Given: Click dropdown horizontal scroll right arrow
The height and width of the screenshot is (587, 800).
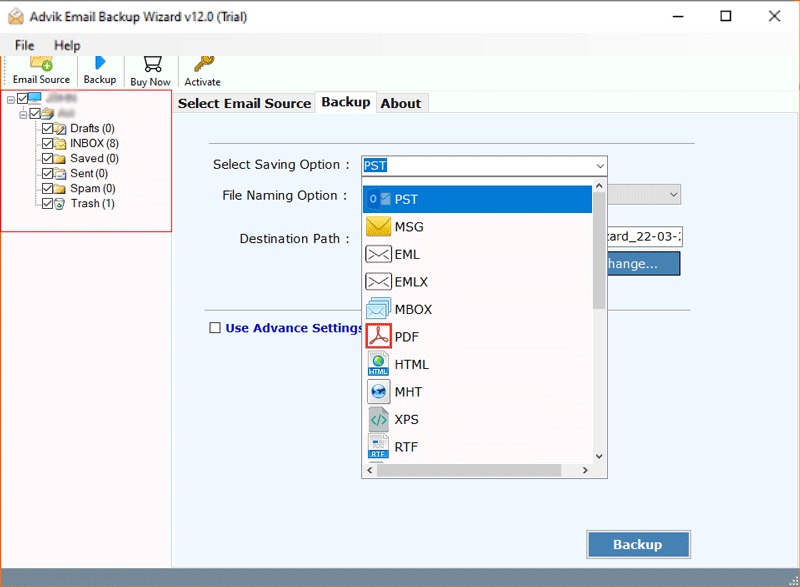Looking at the screenshot, I should 585,470.
